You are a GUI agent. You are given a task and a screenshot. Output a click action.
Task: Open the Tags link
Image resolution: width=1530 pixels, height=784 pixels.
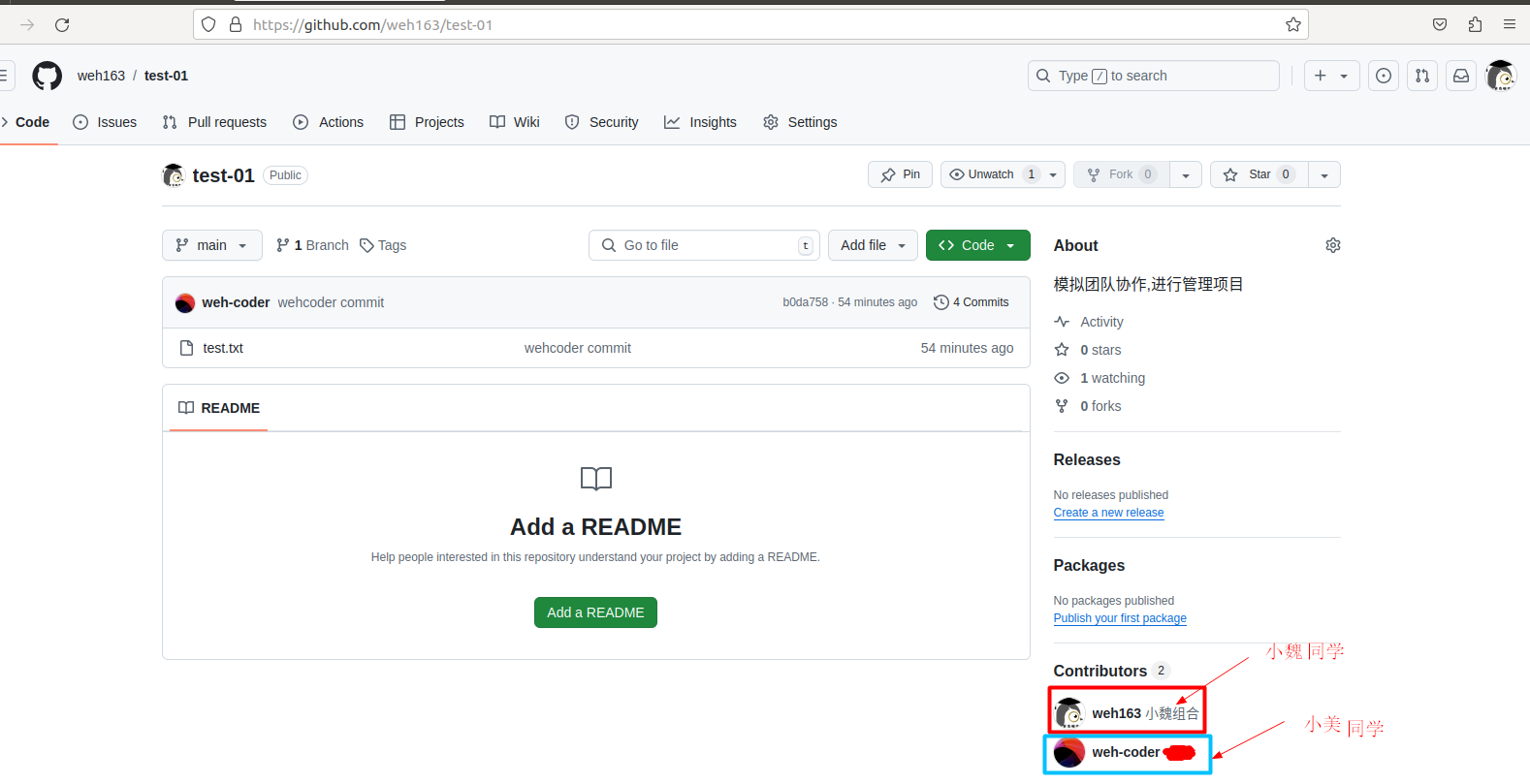coord(383,245)
